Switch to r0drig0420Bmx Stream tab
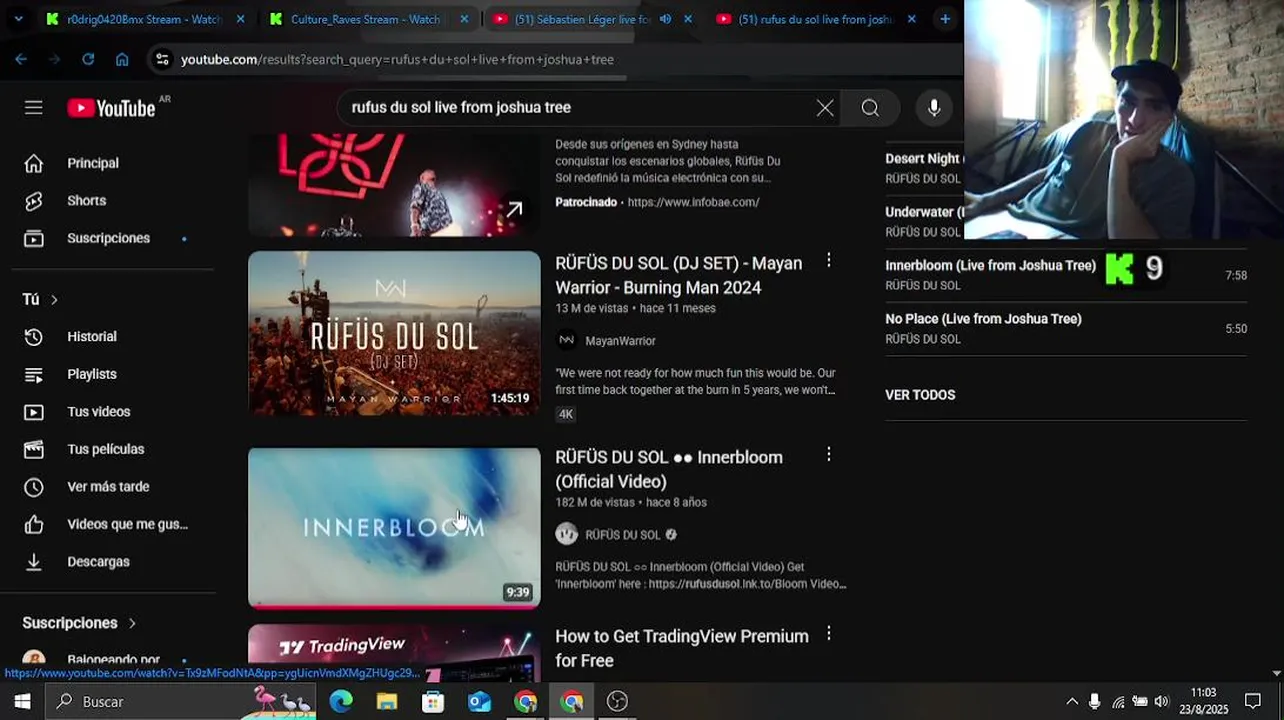The height and width of the screenshot is (720, 1284). coord(144,19)
